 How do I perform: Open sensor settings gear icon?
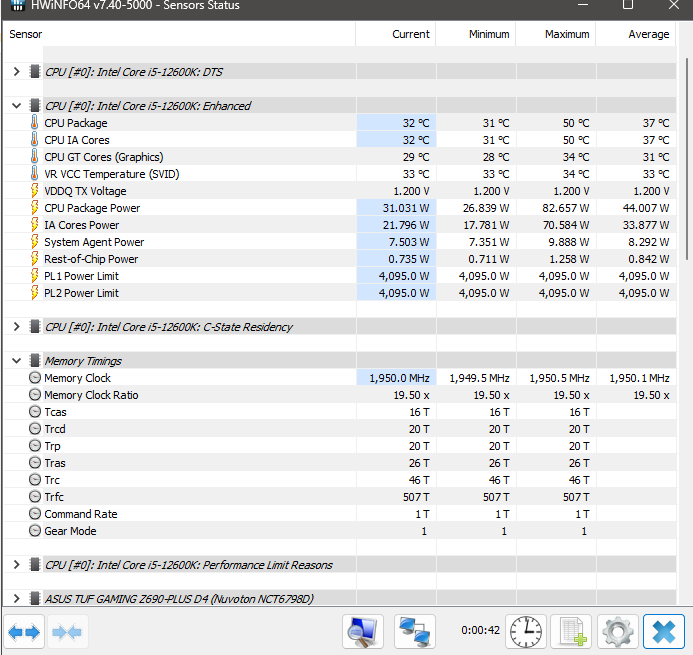click(x=618, y=632)
